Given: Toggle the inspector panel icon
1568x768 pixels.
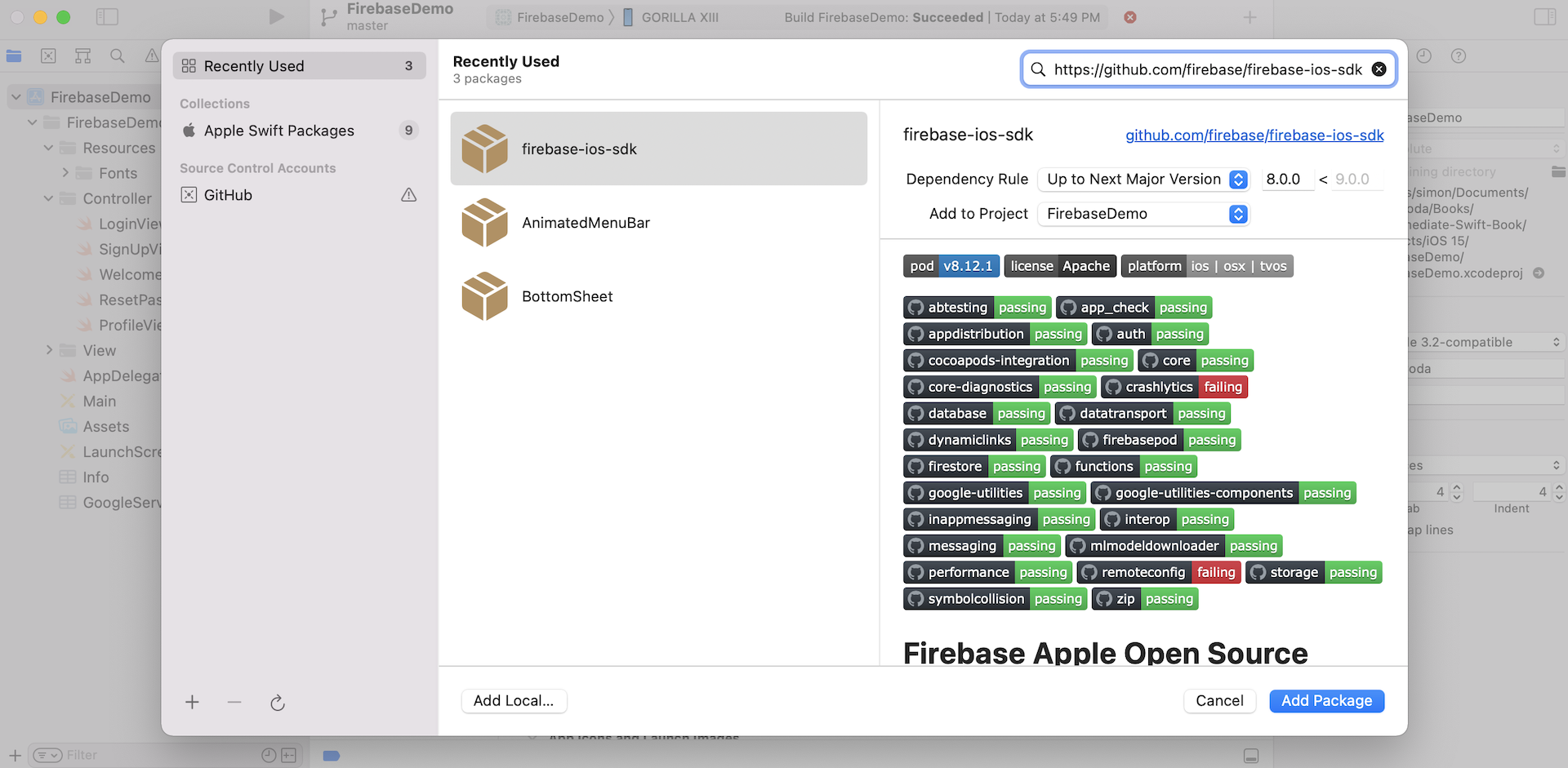Looking at the screenshot, I should (1544, 17).
